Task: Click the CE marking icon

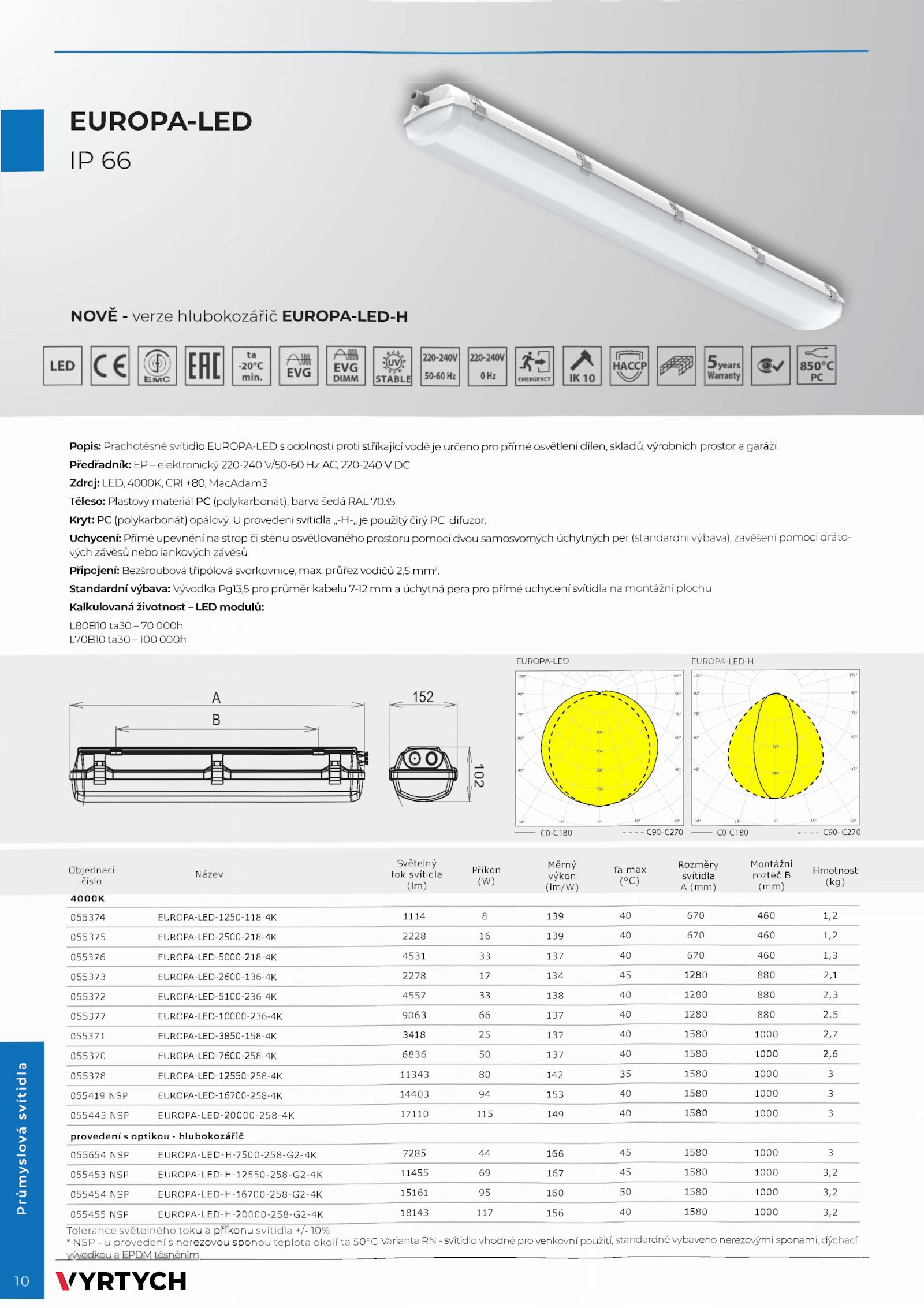Action: click(110, 366)
